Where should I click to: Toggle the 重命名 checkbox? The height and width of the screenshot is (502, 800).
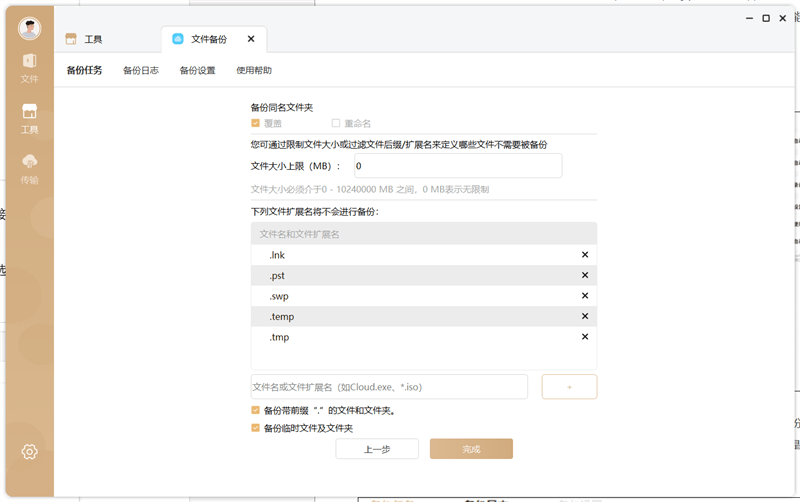tap(336, 123)
